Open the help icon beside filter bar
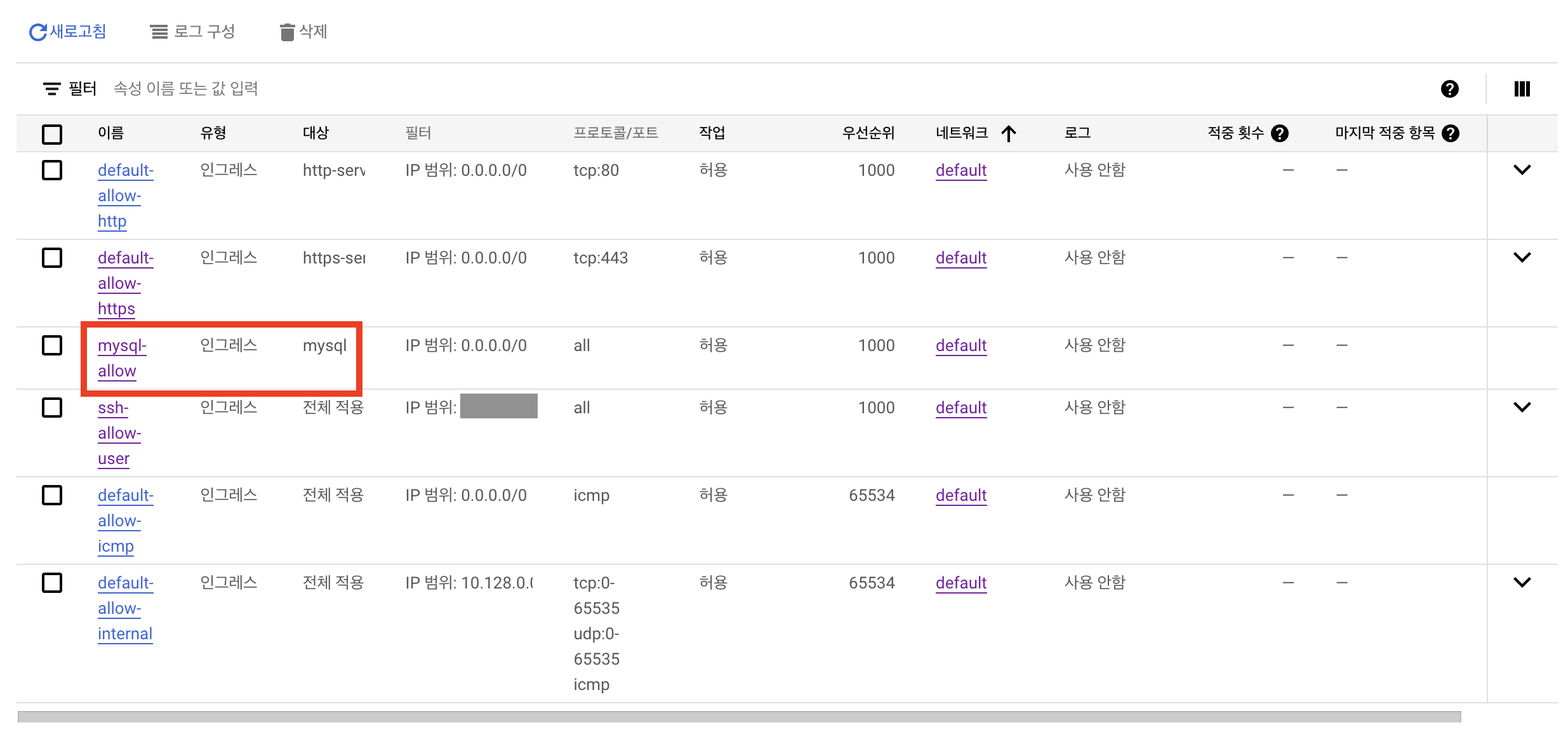Viewport: 1568px width, 744px height. coord(1449,89)
